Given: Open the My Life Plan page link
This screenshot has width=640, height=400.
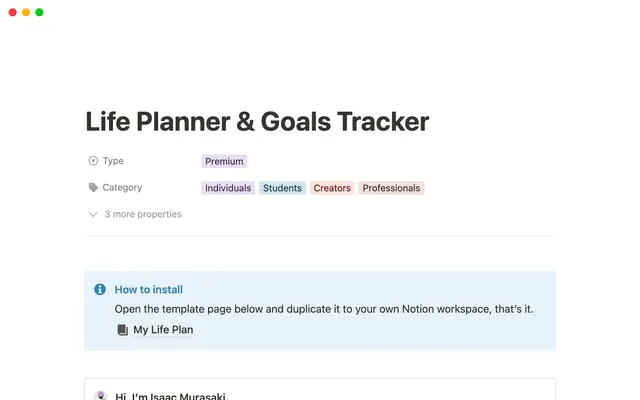Looking at the screenshot, I should point(163,330).
